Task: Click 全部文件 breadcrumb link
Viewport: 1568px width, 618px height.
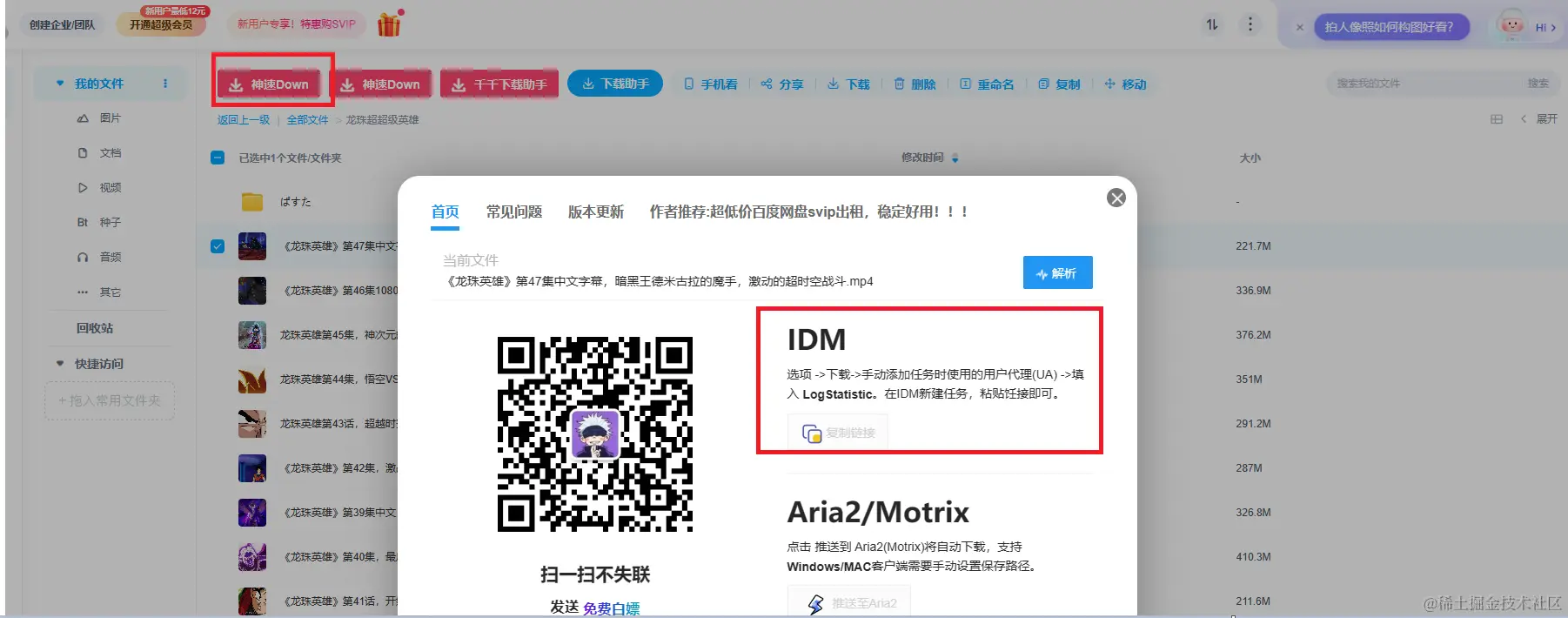Action: [308, 120]
